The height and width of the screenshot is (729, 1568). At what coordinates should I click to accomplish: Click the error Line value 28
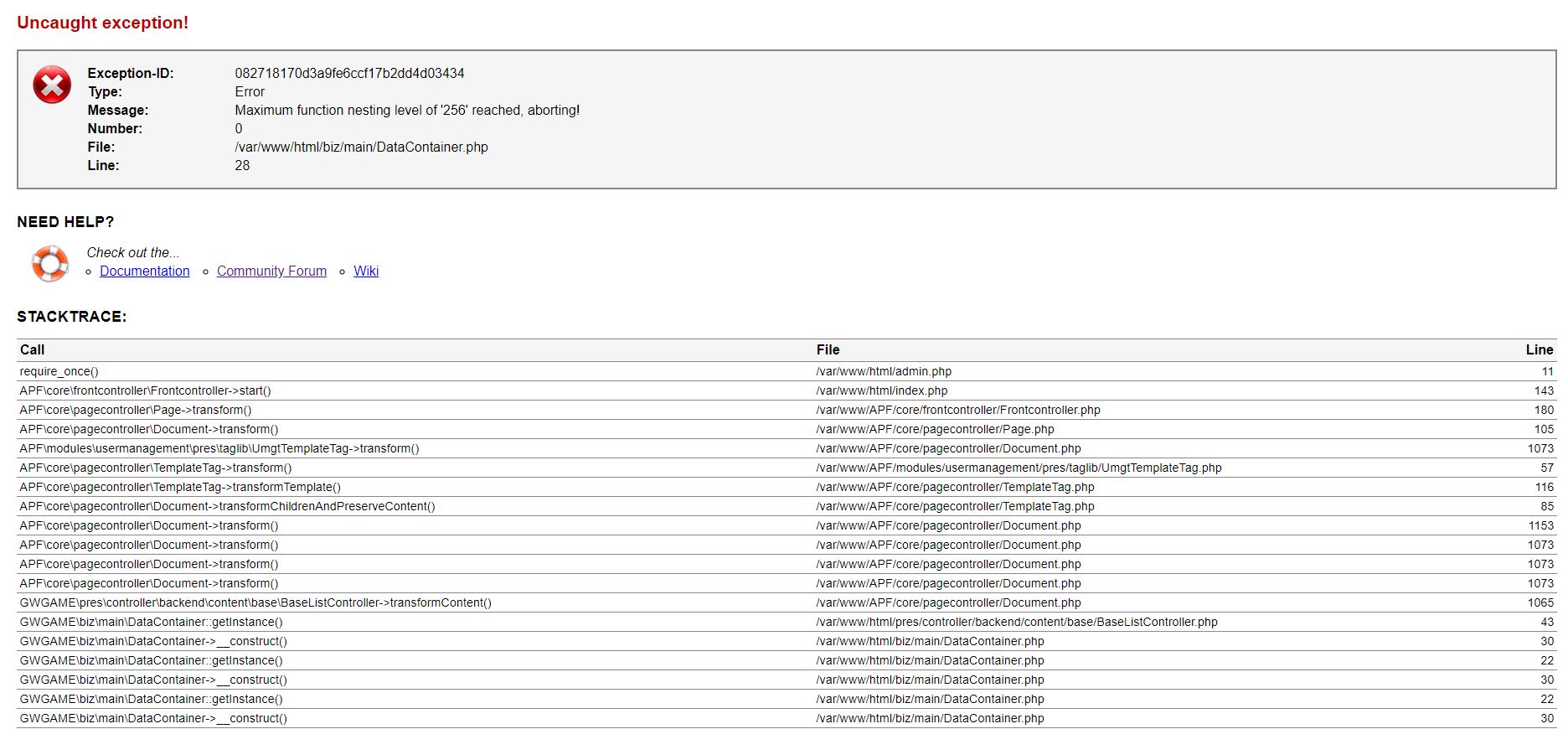242,165
